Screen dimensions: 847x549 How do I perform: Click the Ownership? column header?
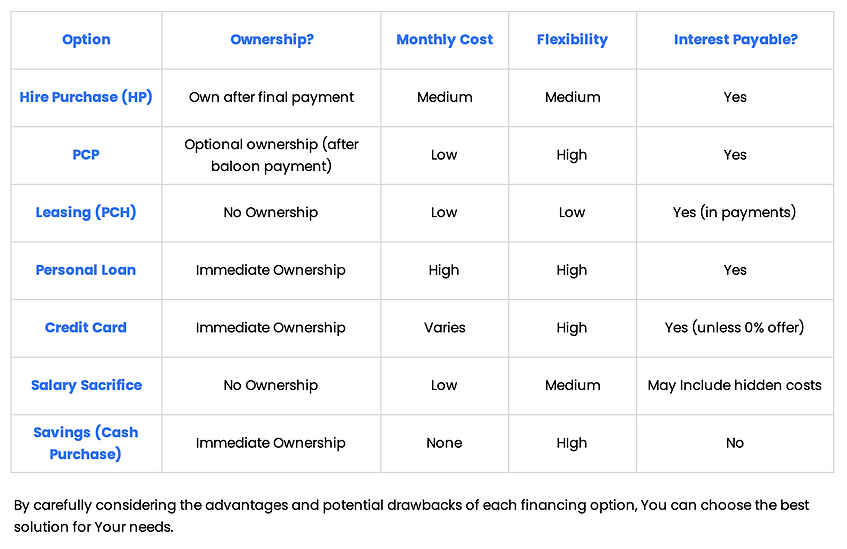272,39
